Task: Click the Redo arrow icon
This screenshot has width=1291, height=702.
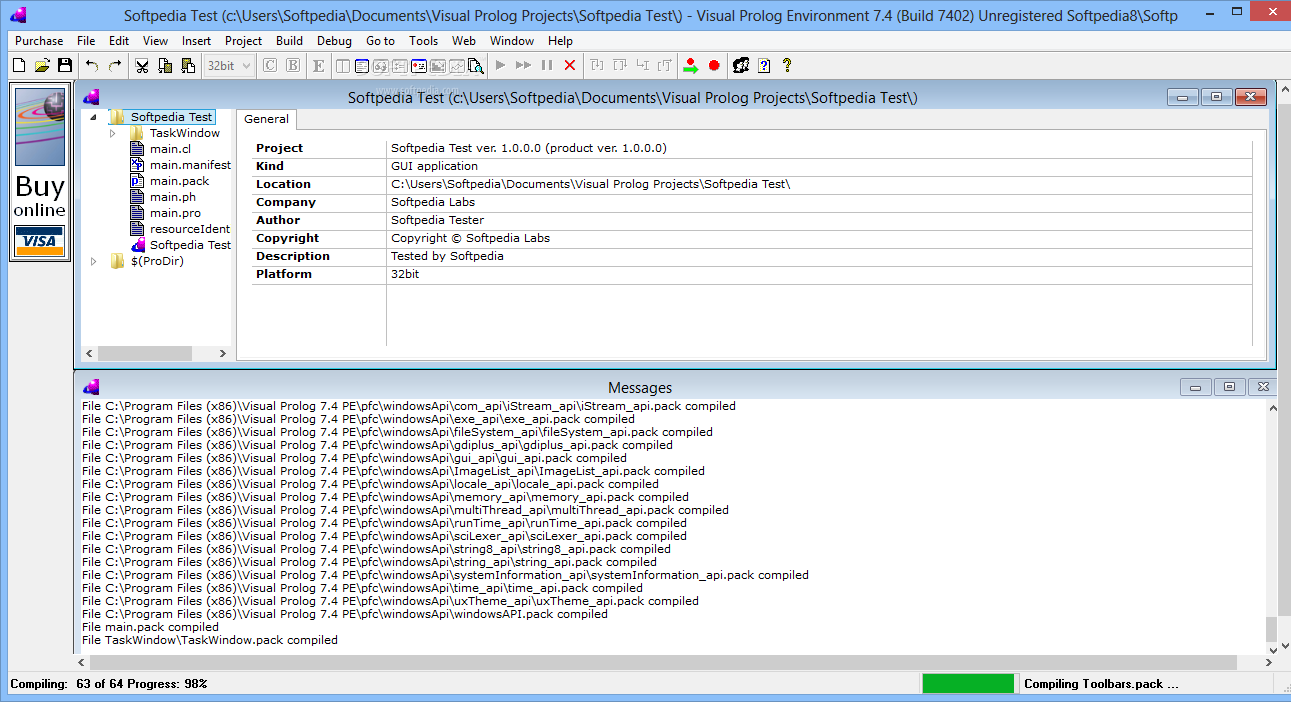Action: pos(115,66)
